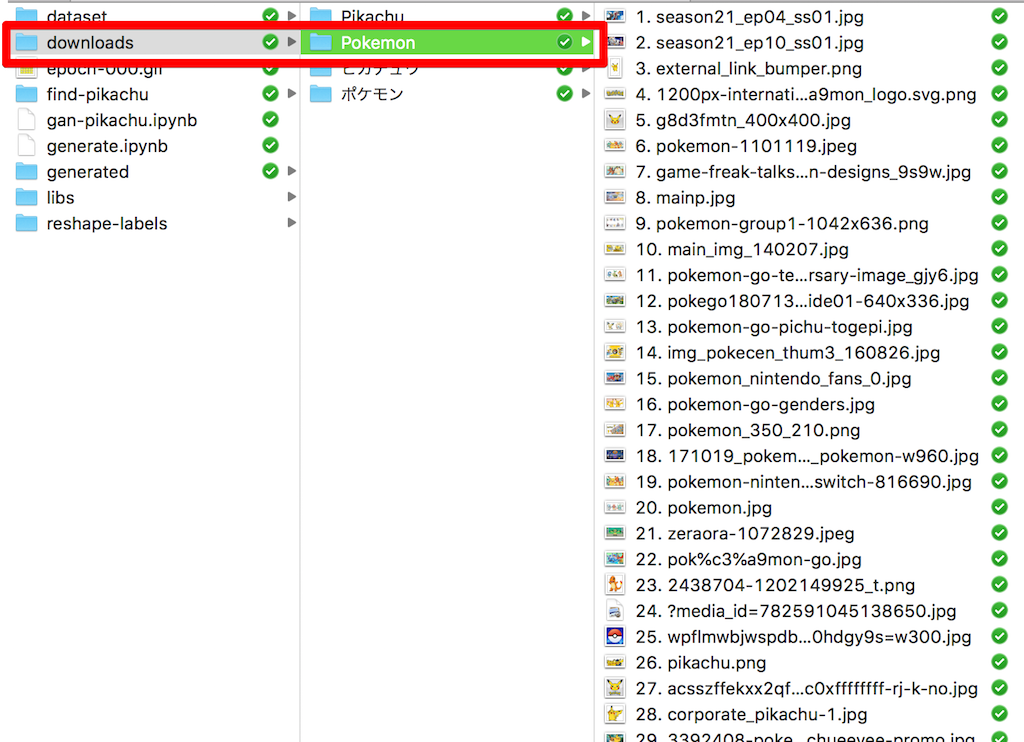Screen dimensions: 1024x742
Task: Expand the ポケモン folder arrow
Action: [586, 93]
